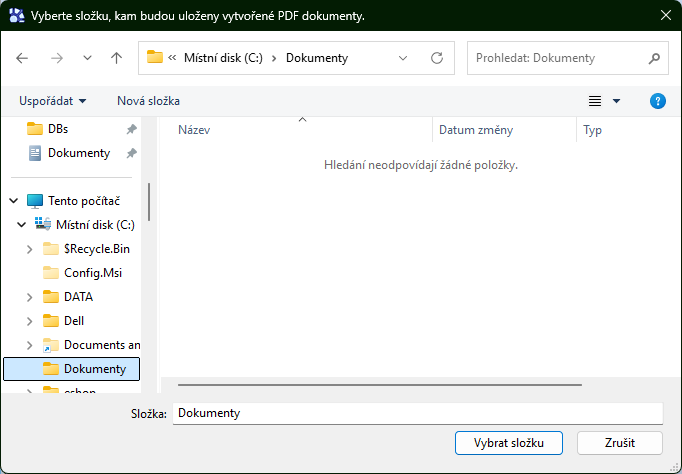This screenshot has height=474, width=682.
Task: Click the view layout icon
Action: tap(595, 101)
